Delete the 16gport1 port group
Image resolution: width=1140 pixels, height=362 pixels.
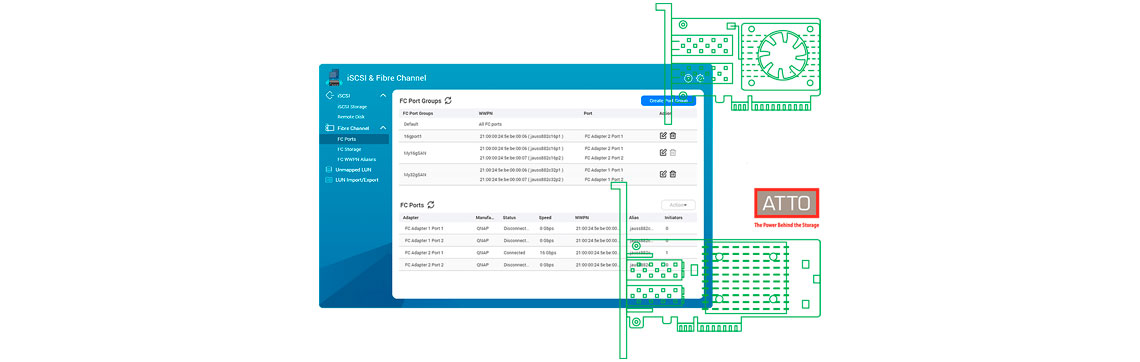pos(673,136)
